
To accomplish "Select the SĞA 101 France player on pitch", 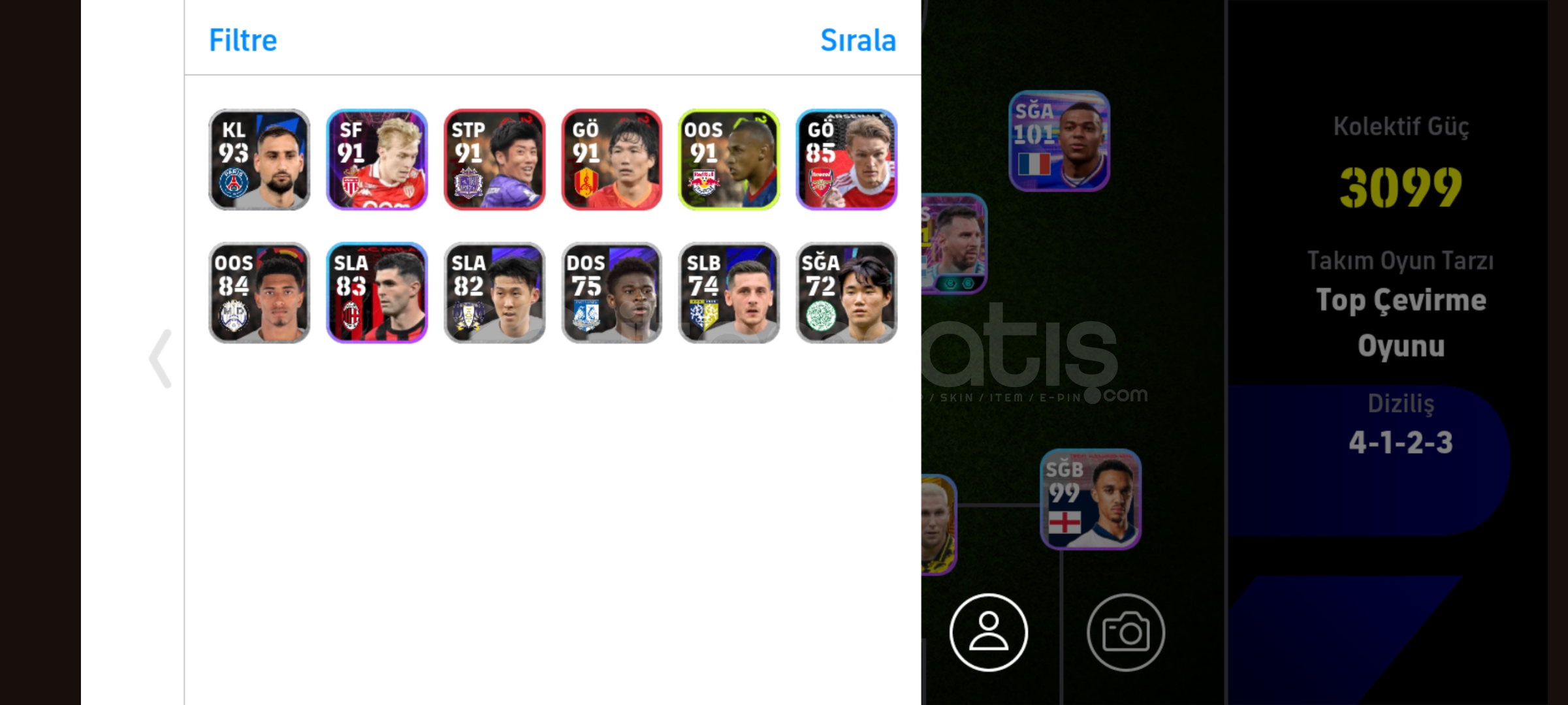I will tap(1059, 141).
